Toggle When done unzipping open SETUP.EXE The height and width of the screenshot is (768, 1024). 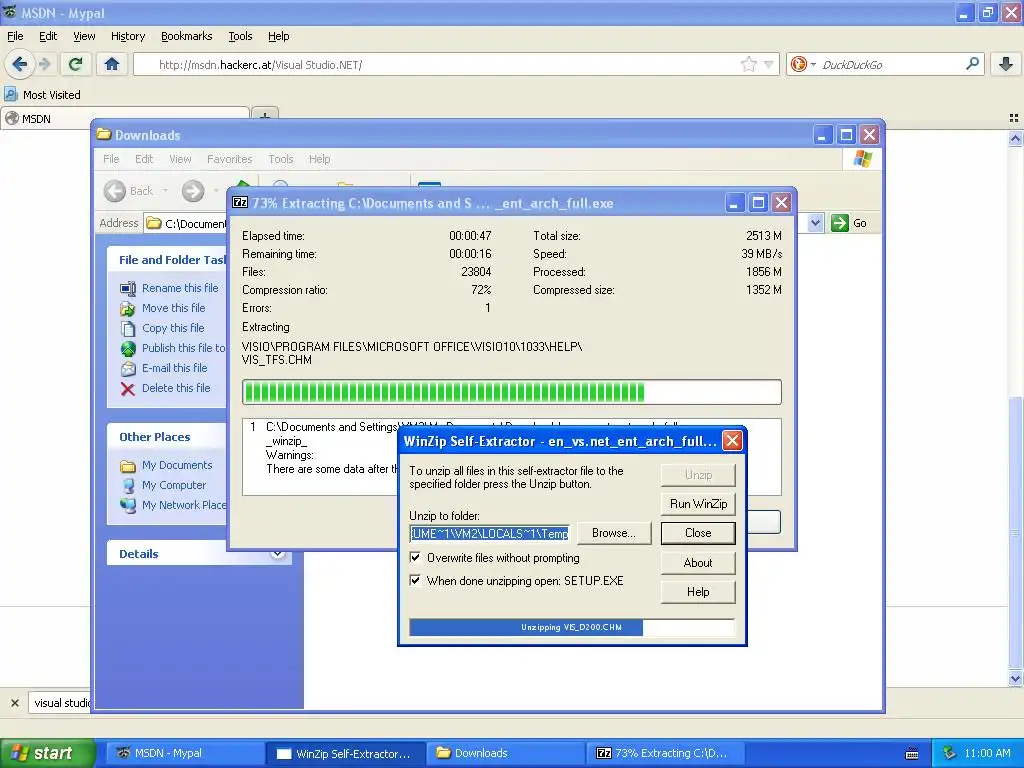pyautogui.click(x=415, y=581)
